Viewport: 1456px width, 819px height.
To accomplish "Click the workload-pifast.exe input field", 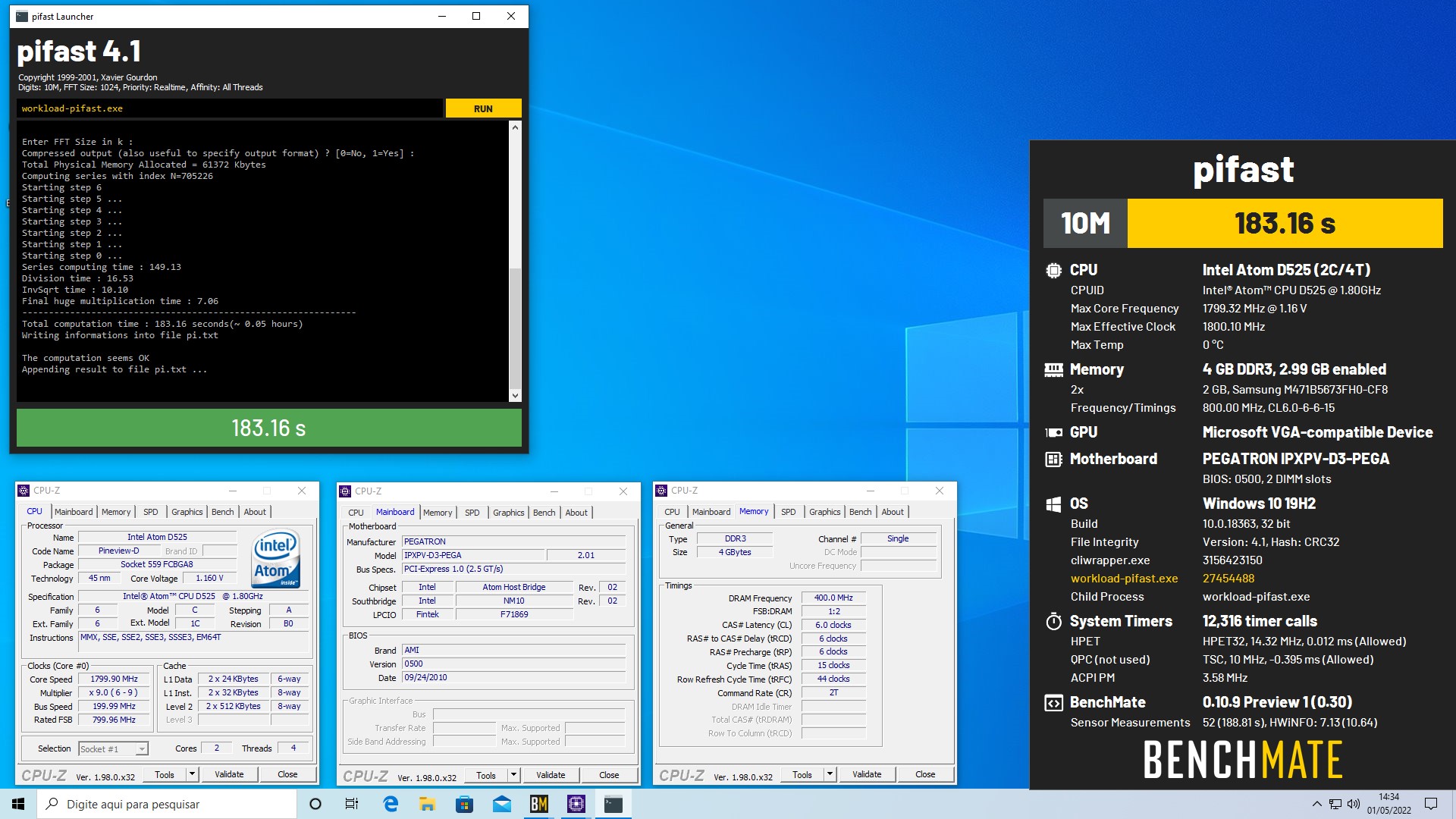I will point(229,108).
